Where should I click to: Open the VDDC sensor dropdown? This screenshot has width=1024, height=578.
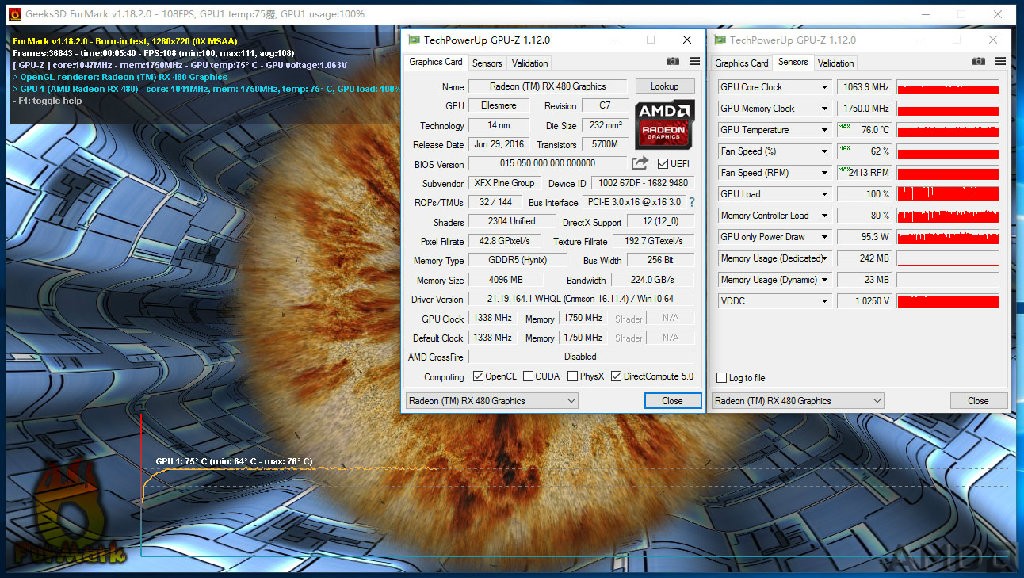[825, 301]
